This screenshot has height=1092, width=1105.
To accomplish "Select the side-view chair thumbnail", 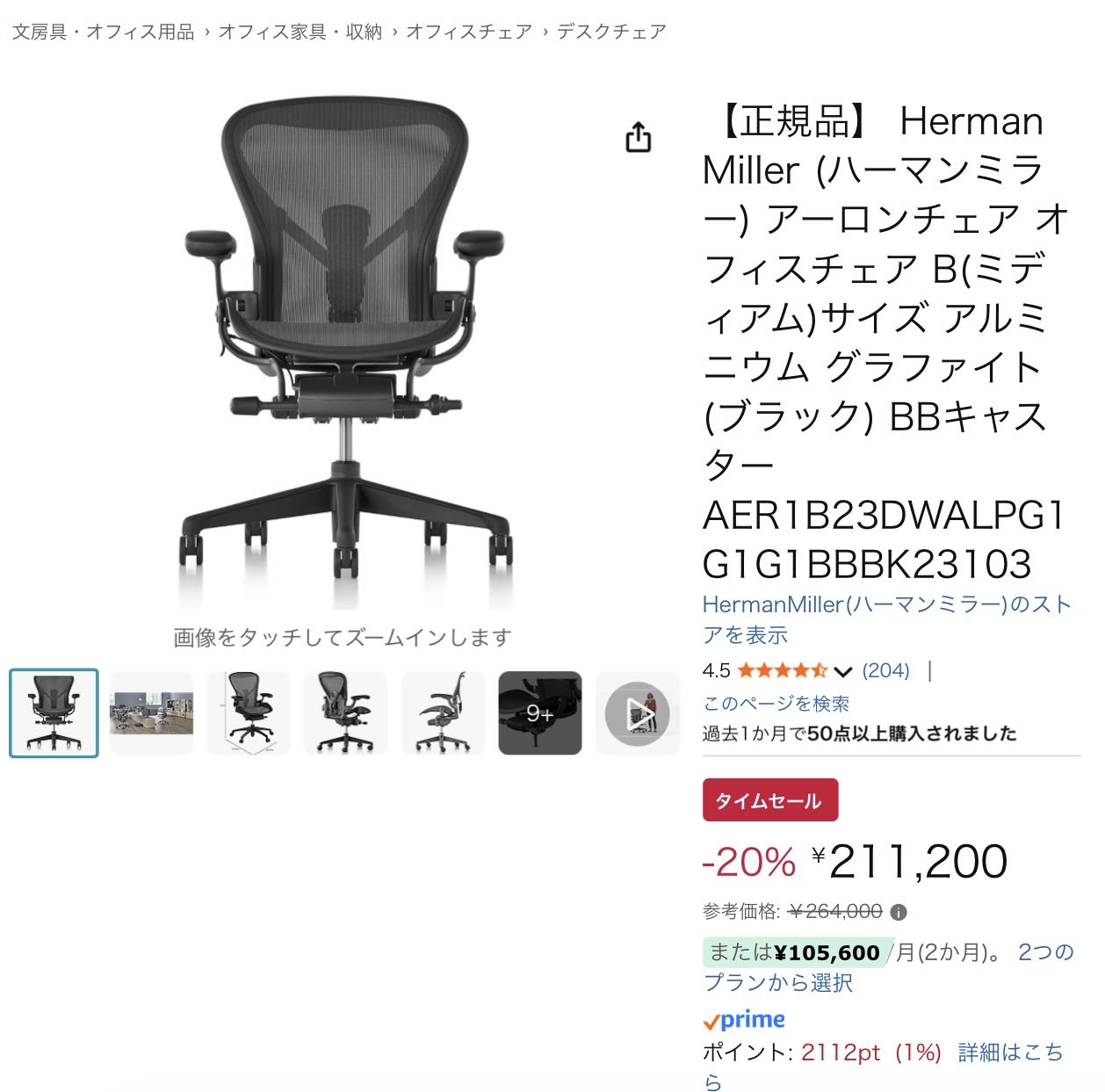I will pyautogui.click(x=443, y=713).
